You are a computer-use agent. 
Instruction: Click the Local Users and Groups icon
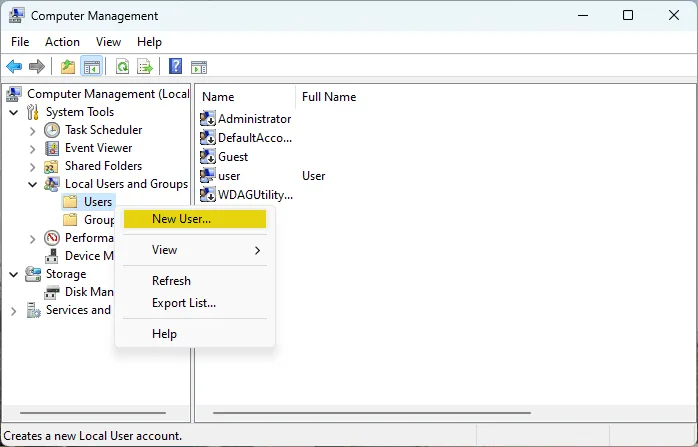coord(52,184)
